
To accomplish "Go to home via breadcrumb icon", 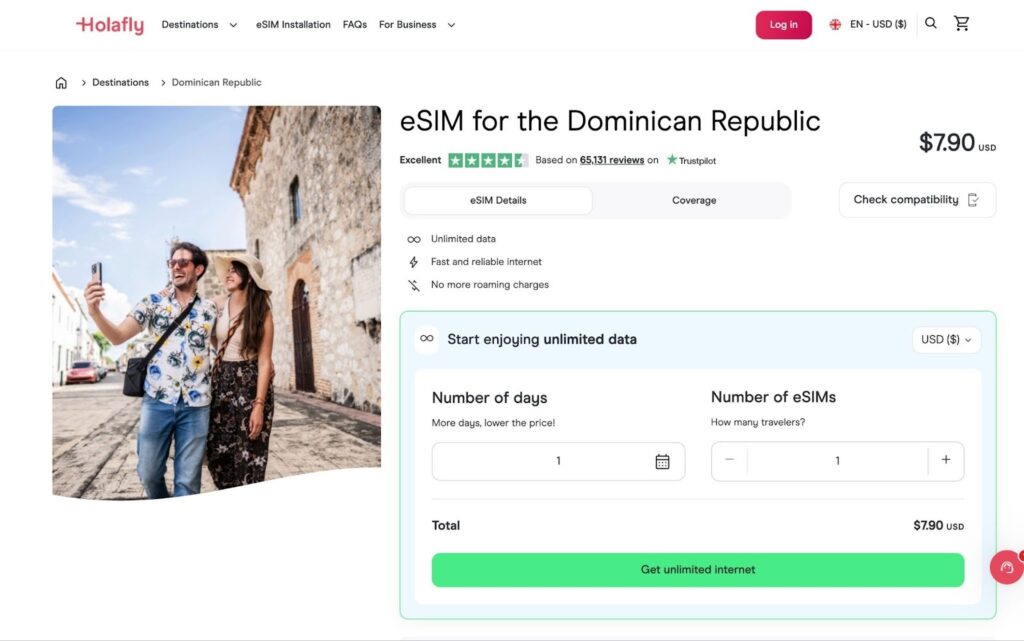I will pyautogui.click(x=61, y=83).
